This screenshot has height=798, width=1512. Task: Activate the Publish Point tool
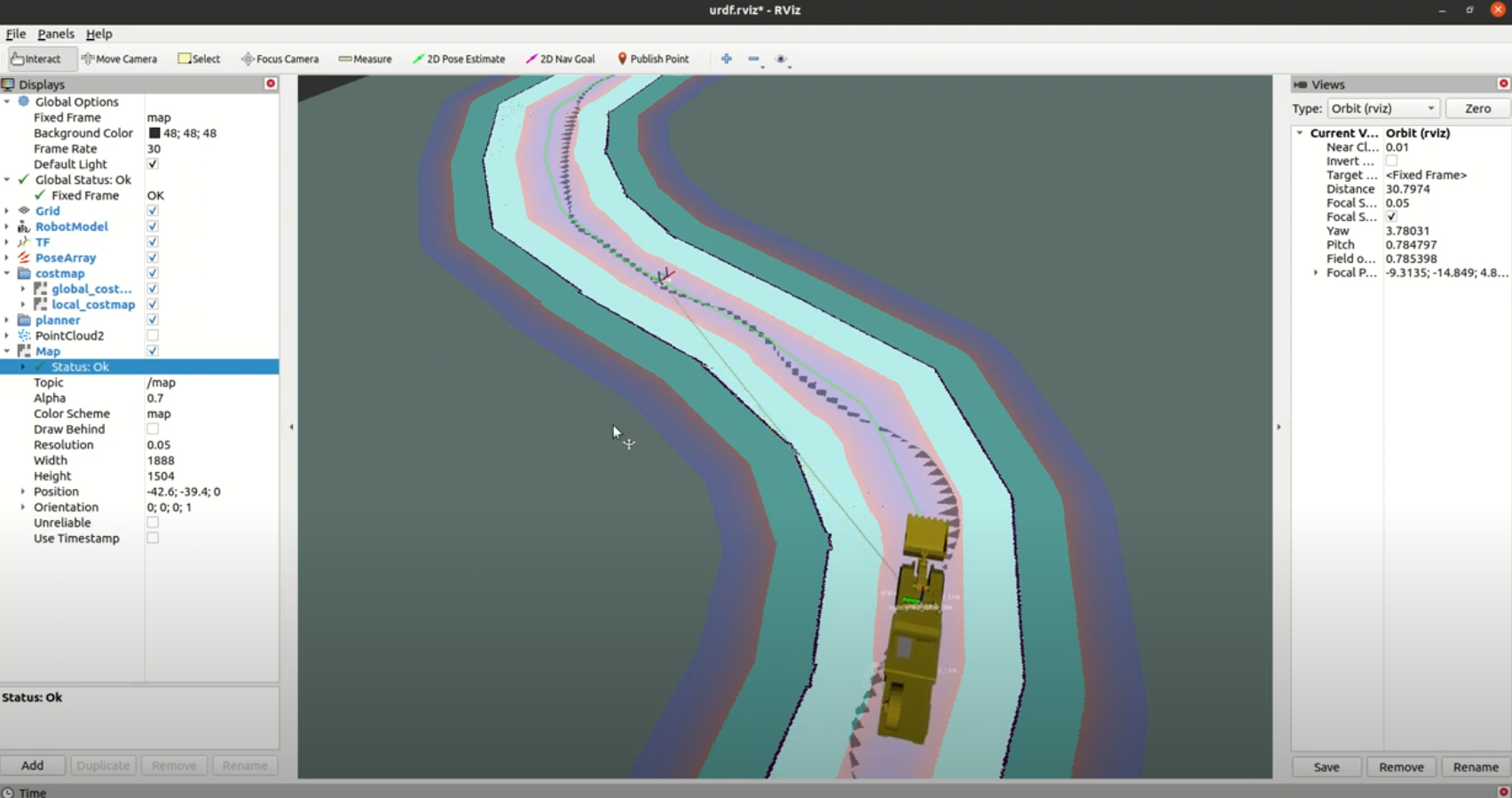[653, 59]
